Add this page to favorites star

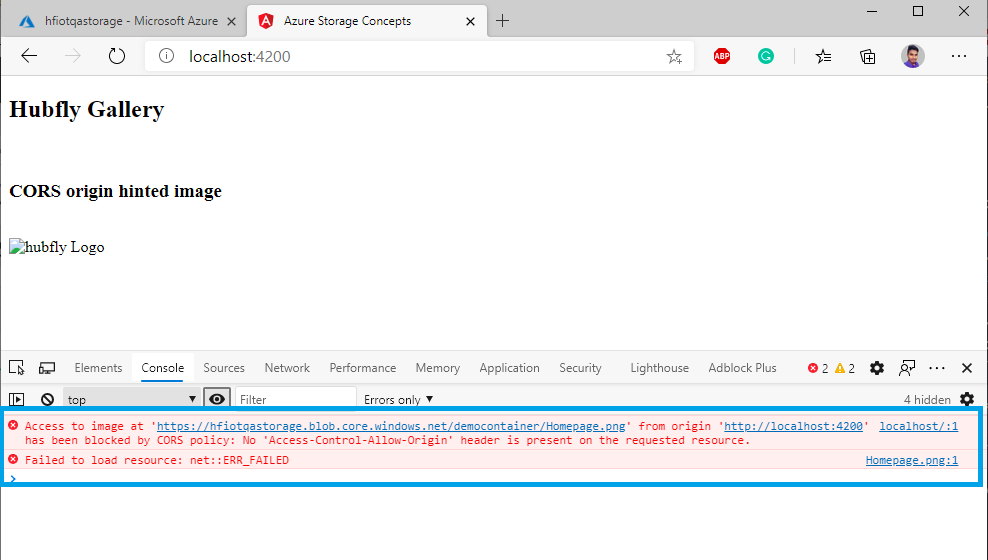coord(674,57)
